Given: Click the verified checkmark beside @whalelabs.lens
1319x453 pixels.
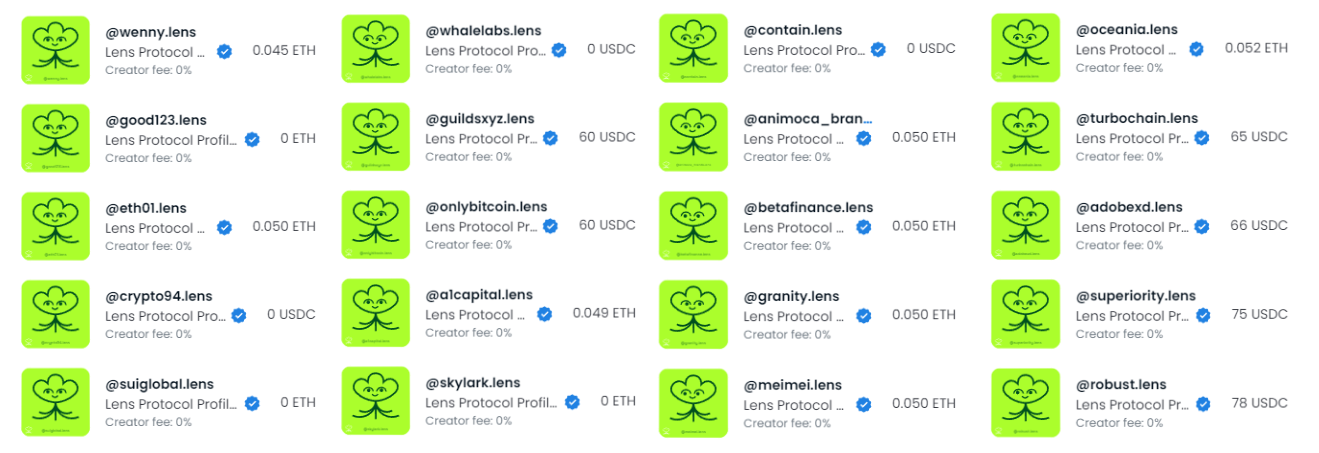Looking at the screenshot, I should (x=559, y=50).
